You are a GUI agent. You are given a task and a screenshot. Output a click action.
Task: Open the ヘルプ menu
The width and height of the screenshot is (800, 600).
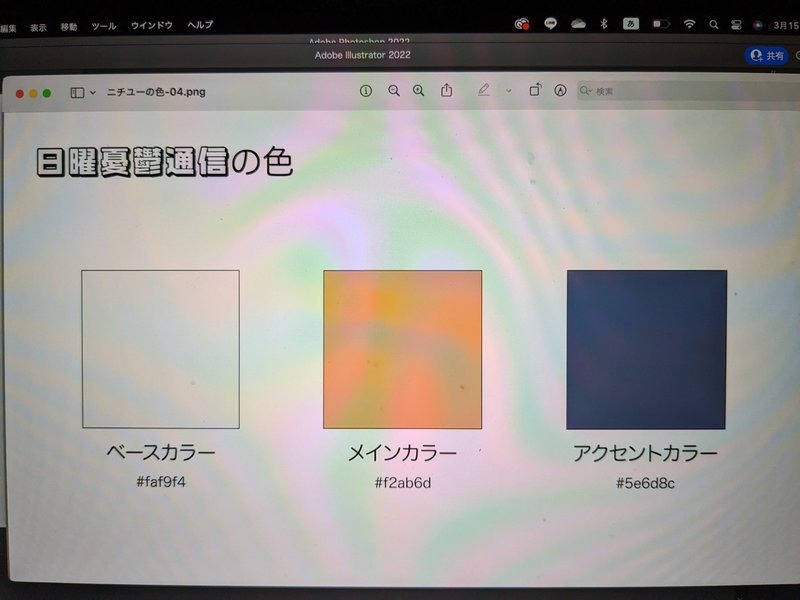click(x=200, y=24)
